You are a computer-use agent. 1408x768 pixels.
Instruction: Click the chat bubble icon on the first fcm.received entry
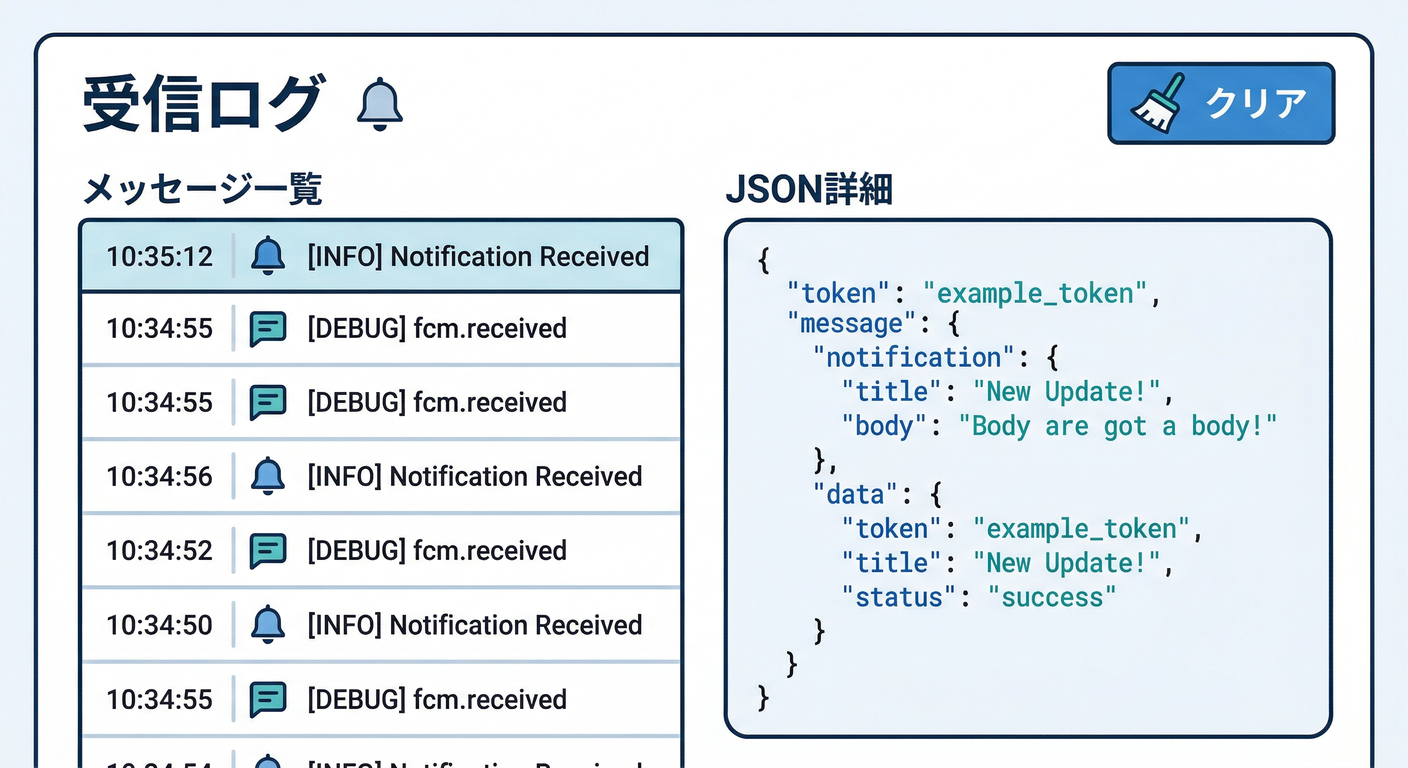267,328
